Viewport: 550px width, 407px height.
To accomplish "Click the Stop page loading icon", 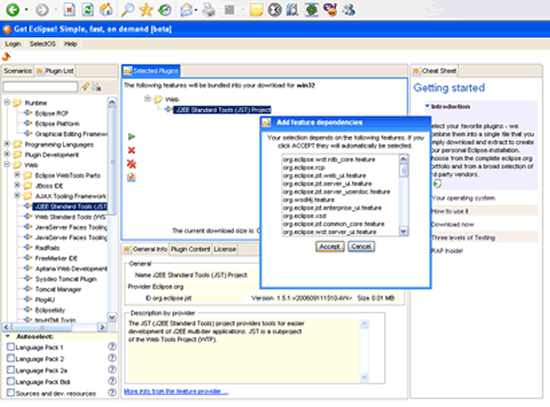I will pyautogui.click(x=69, y=9).
